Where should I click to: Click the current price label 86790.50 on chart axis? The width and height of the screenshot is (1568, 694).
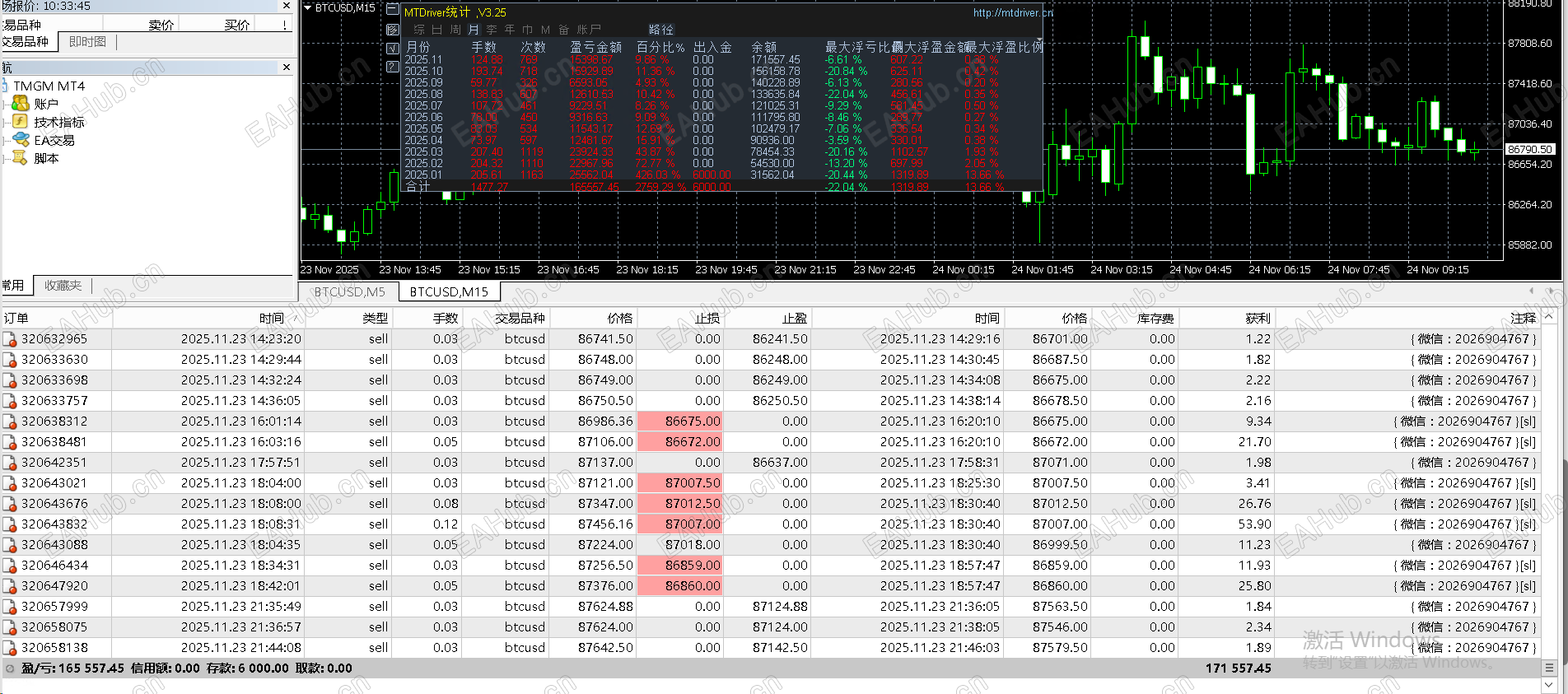tap(1530, 150)
